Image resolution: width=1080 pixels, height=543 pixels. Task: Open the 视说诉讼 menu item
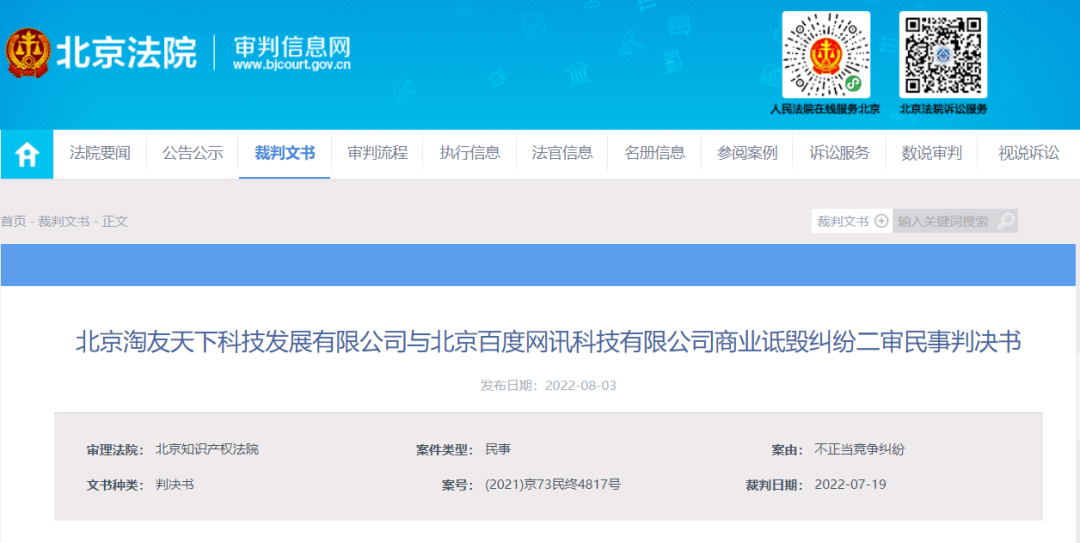coord(1028,153)
